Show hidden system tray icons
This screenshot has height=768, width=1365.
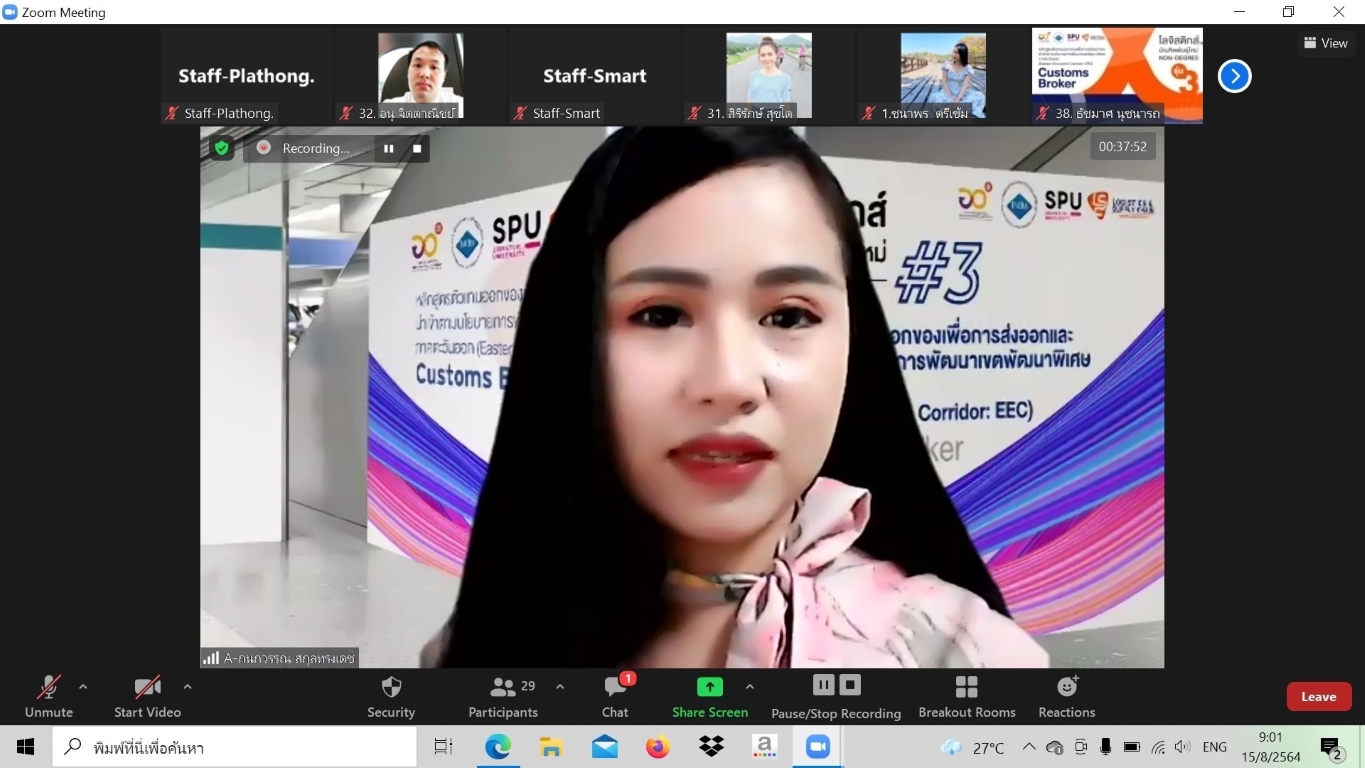tap(1028, 747)
